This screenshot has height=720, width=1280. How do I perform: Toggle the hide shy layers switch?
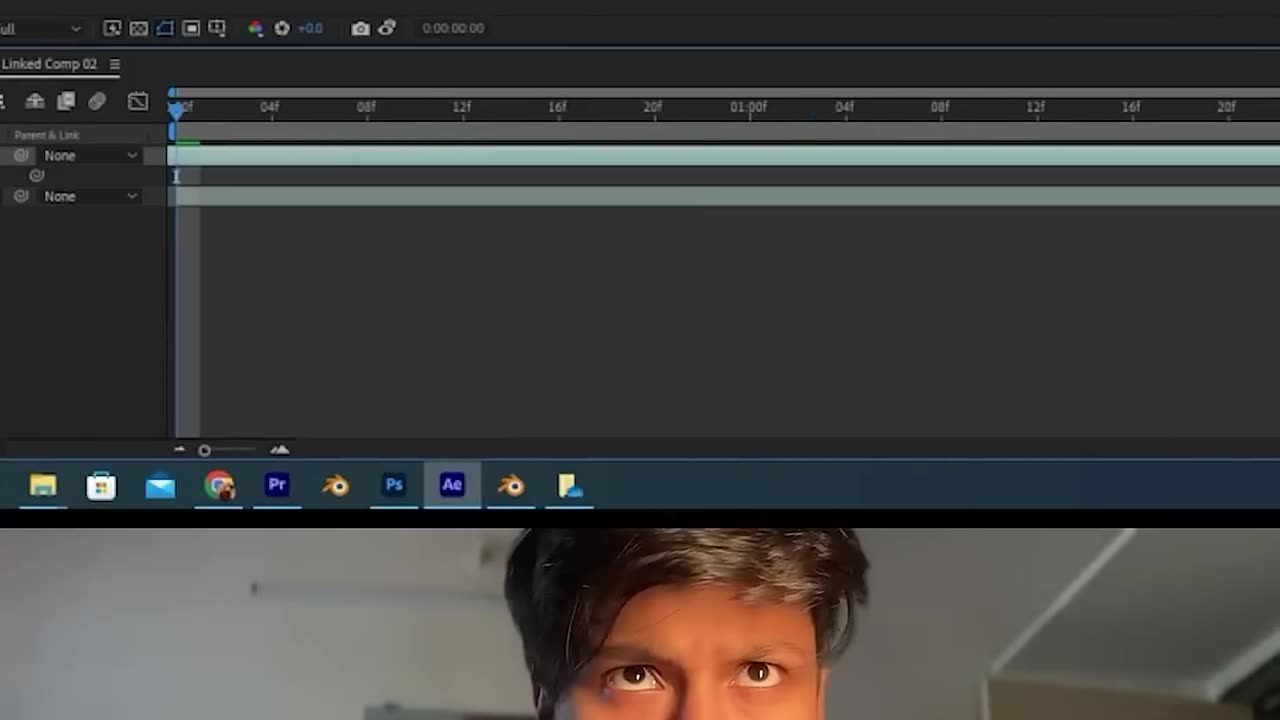pos(35,101)
